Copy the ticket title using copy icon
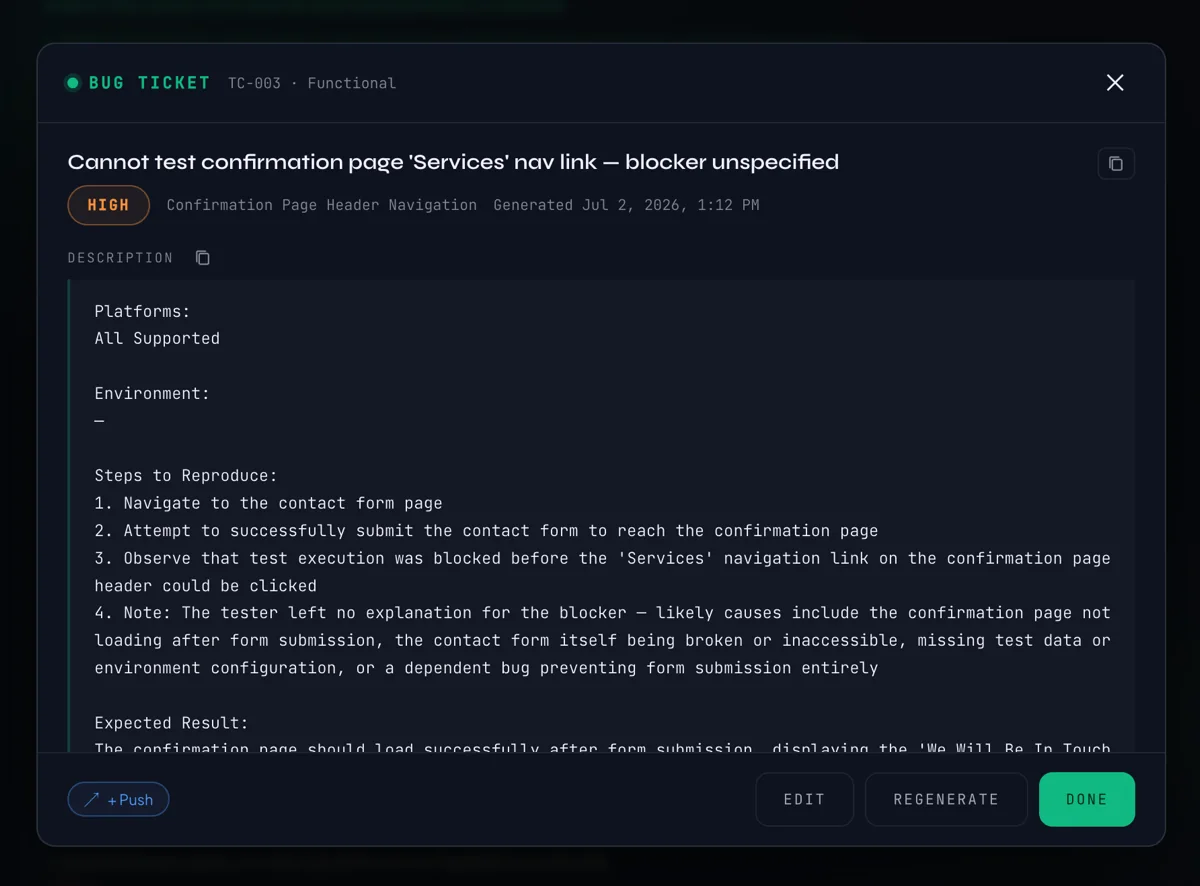This screenshot has height=886, width=1200. pos(1116,164)
